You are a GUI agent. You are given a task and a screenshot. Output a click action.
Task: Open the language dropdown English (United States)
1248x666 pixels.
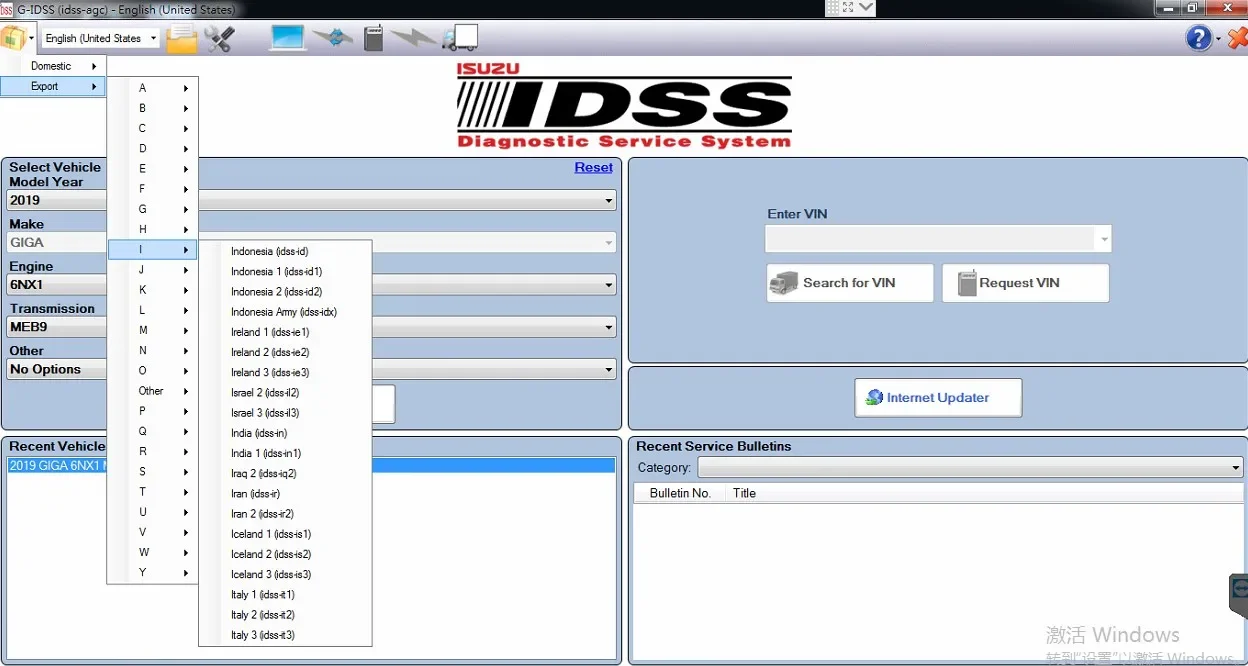tap(100, 38)
